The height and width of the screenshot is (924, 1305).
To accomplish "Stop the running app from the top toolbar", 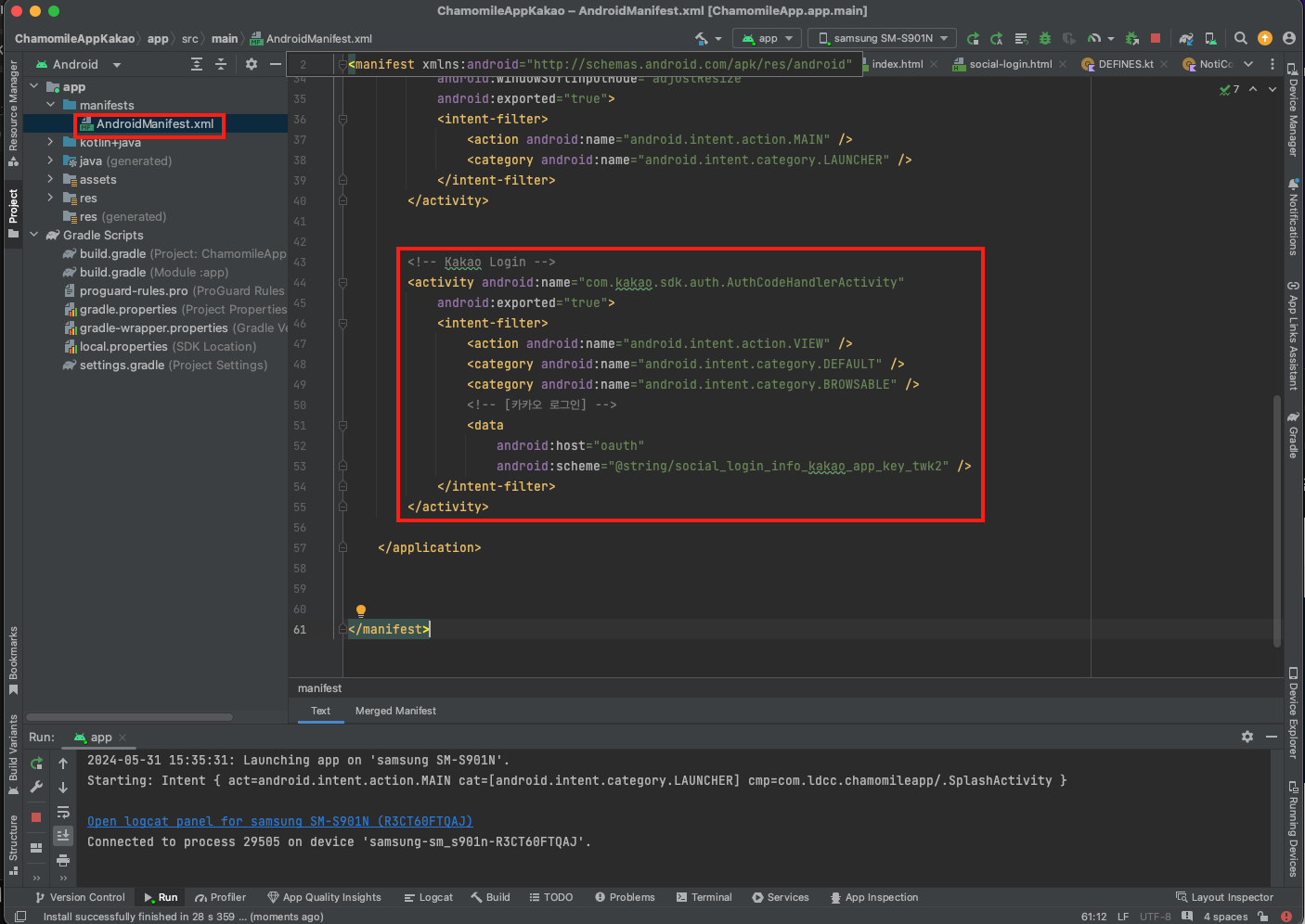I will coord(1156,38).
